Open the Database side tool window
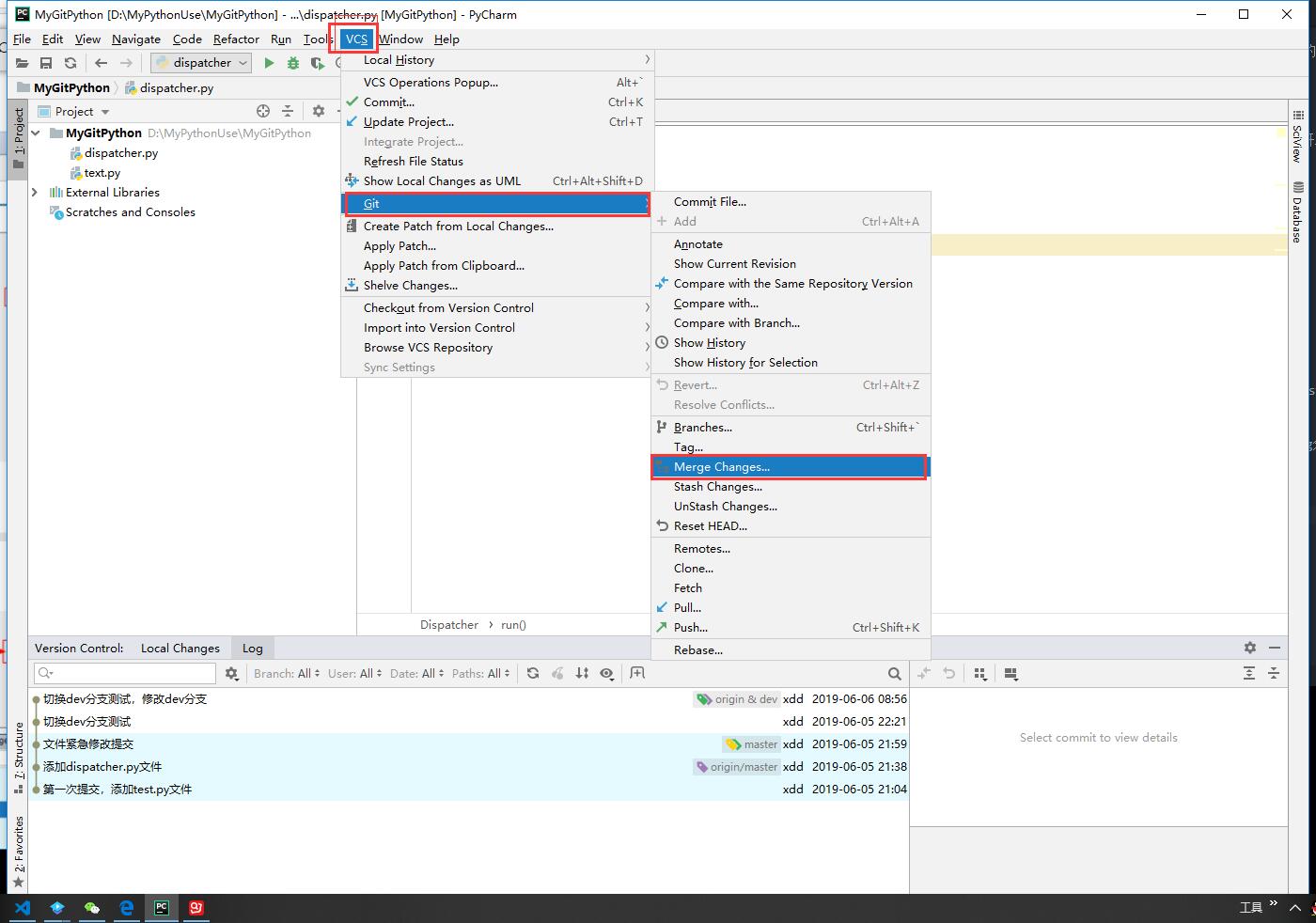The height and width of the screenshot is (923, 1316). 1297,212
